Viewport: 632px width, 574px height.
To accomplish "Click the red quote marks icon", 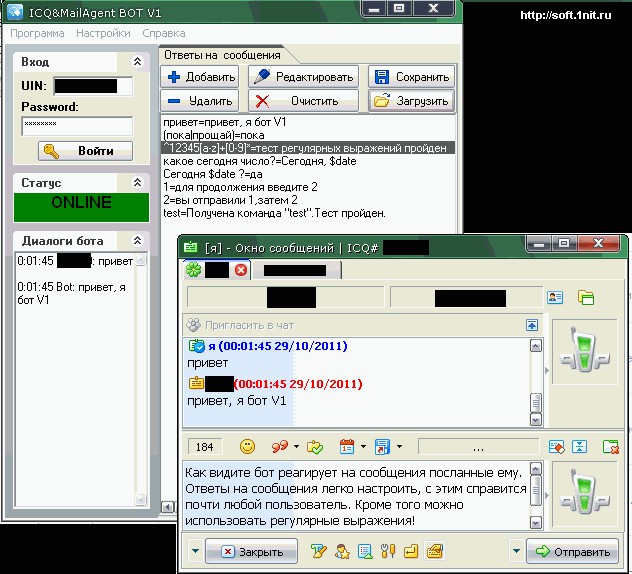I will pos(280,447).
